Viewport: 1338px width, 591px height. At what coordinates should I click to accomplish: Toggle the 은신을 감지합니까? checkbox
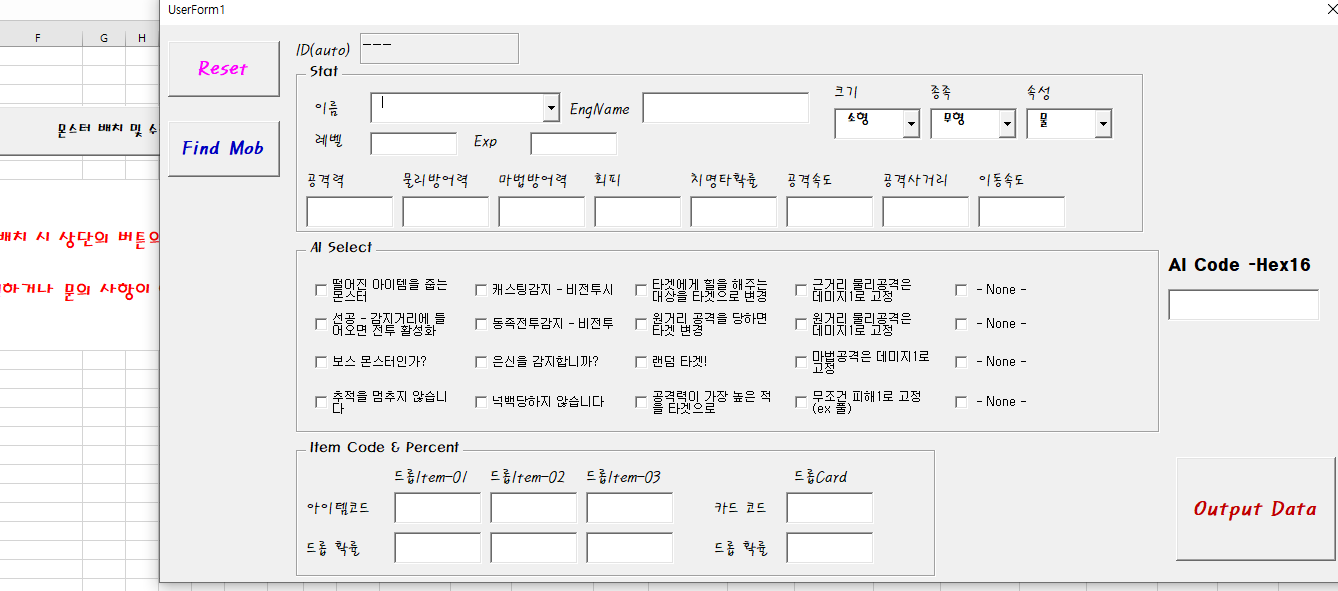pyautogui.click(x=481, y=362)
